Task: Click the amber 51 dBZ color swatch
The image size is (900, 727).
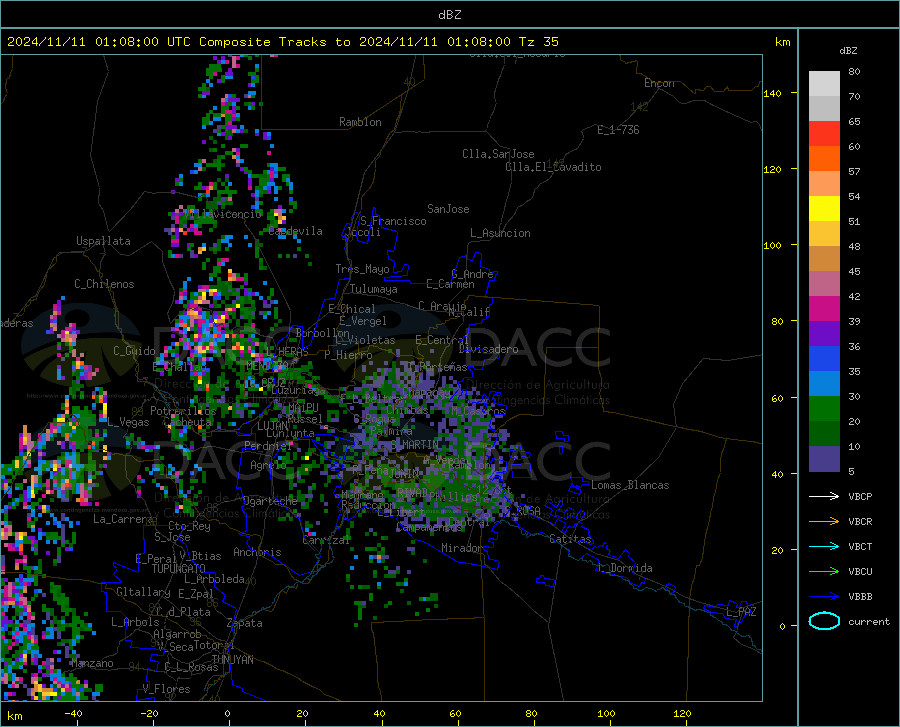Action: click(824, 234)
